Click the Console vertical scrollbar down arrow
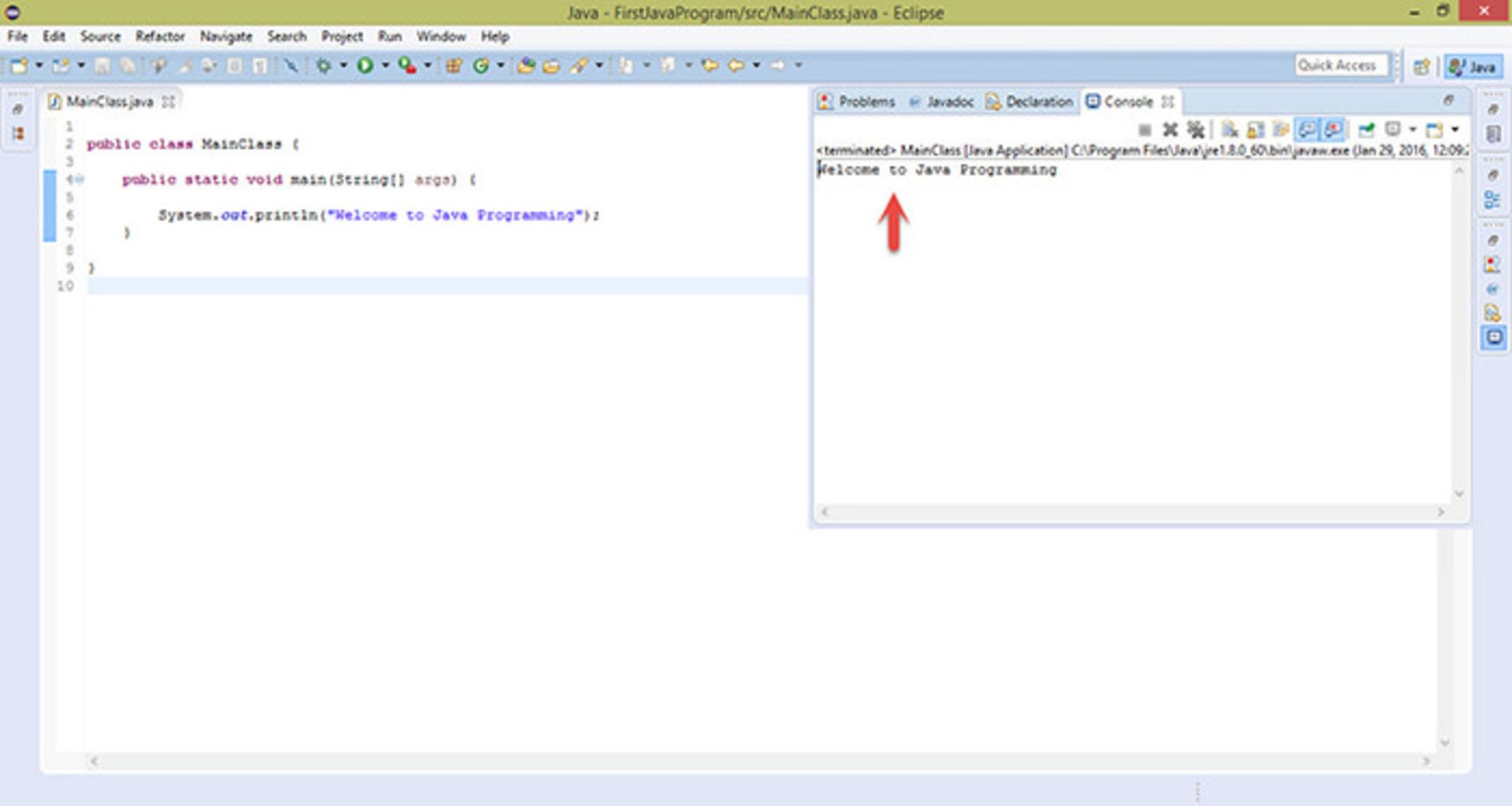 [1458, 494]
